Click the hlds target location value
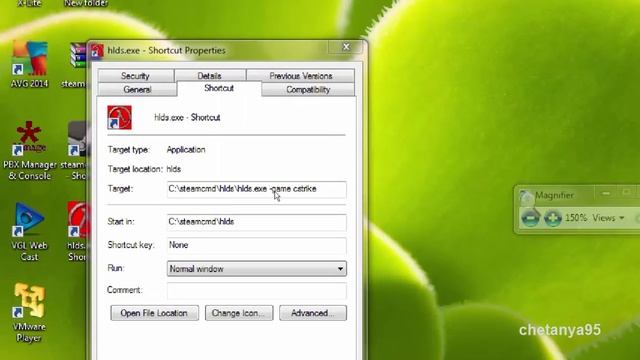This screenshot has width=640, height=360. click(173, 169)
